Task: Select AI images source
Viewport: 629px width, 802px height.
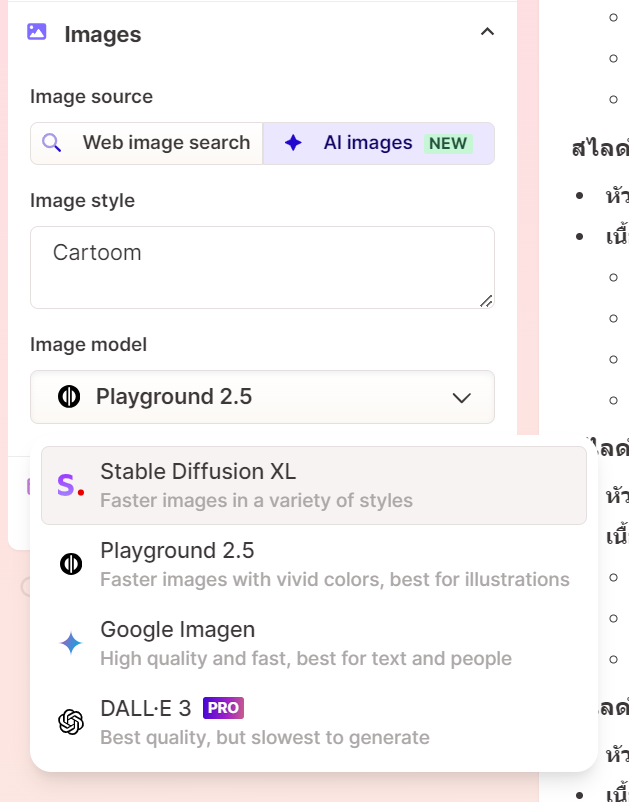Action: pyautogui.click(x=378, y=143)
